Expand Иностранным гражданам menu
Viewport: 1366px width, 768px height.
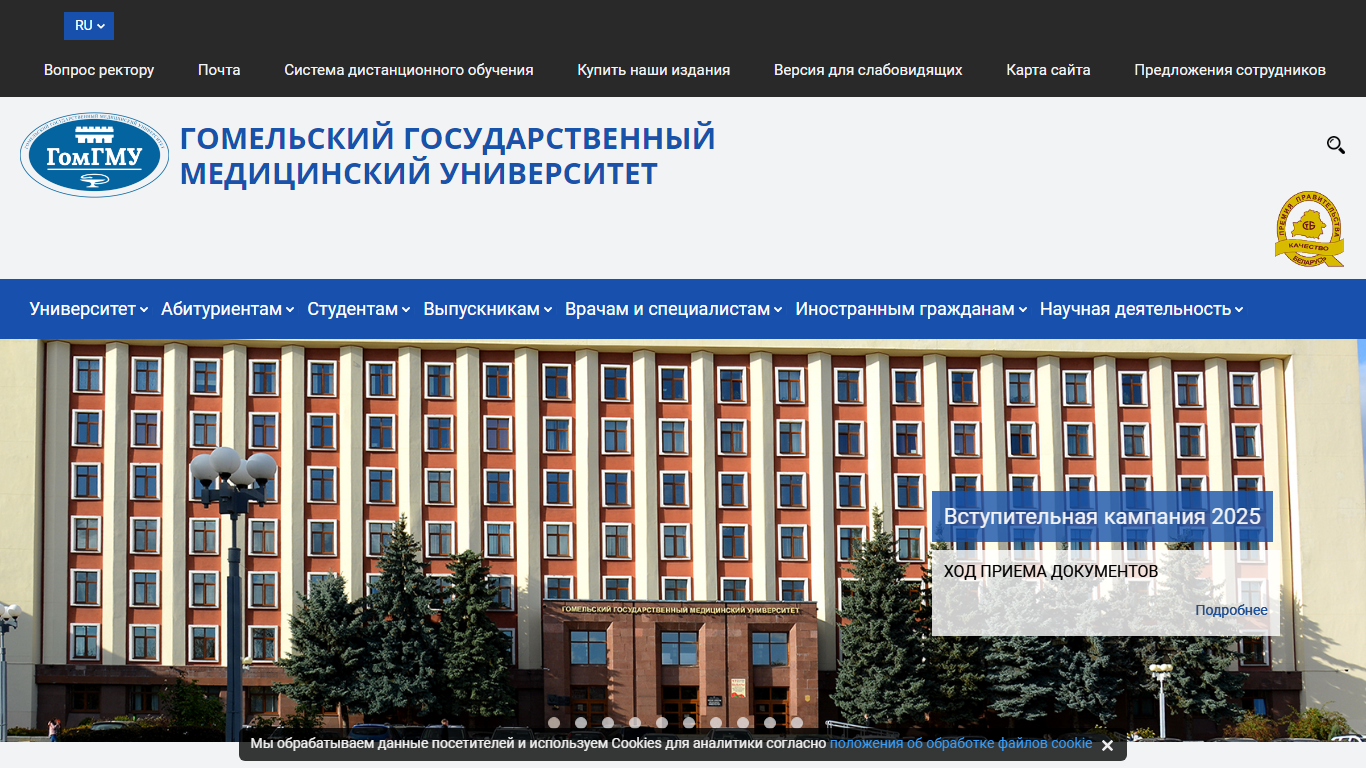(x=911, y=309)
